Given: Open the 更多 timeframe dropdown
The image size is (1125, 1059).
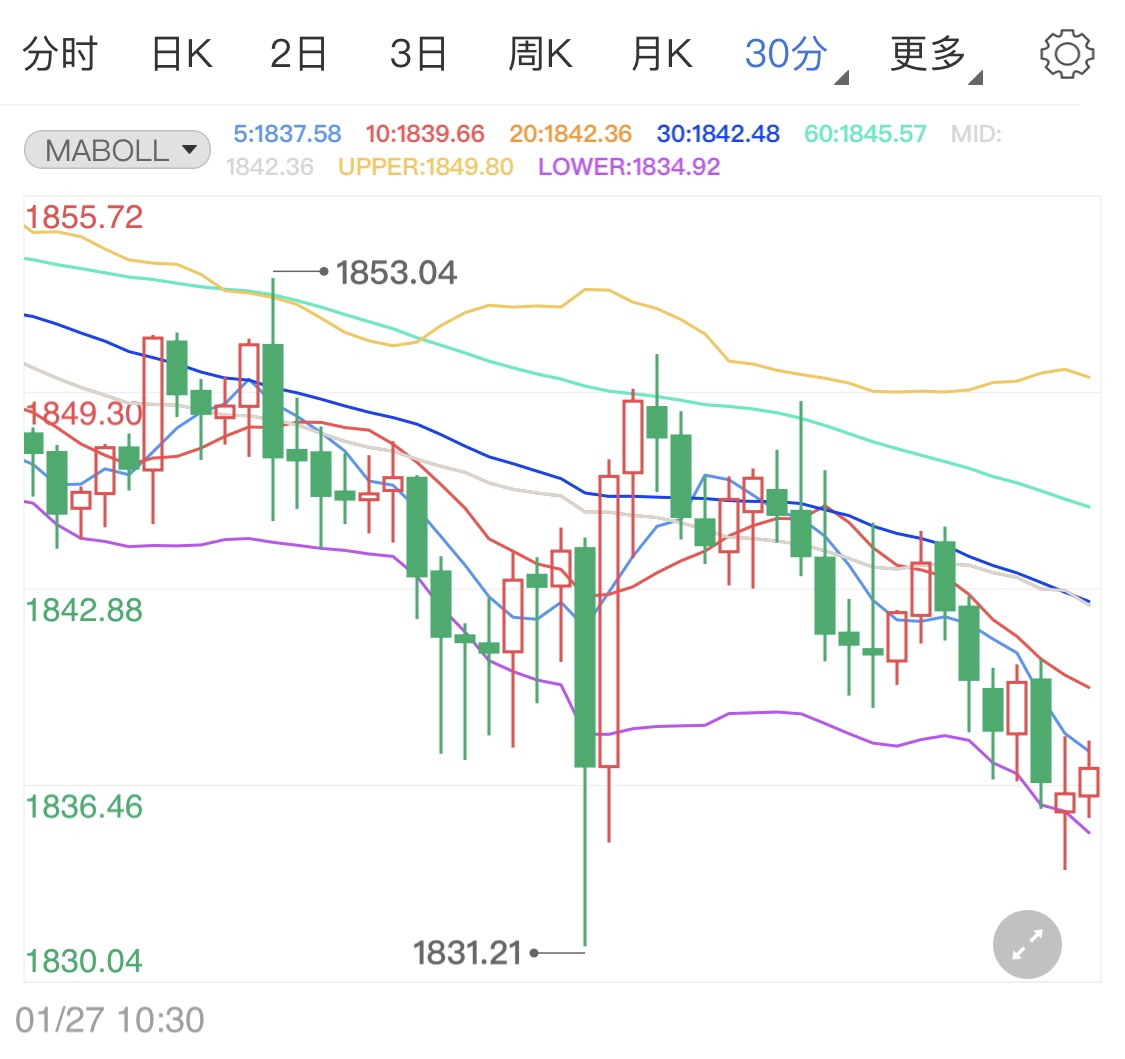Looking at the screenshot, I should coord(927,52).
